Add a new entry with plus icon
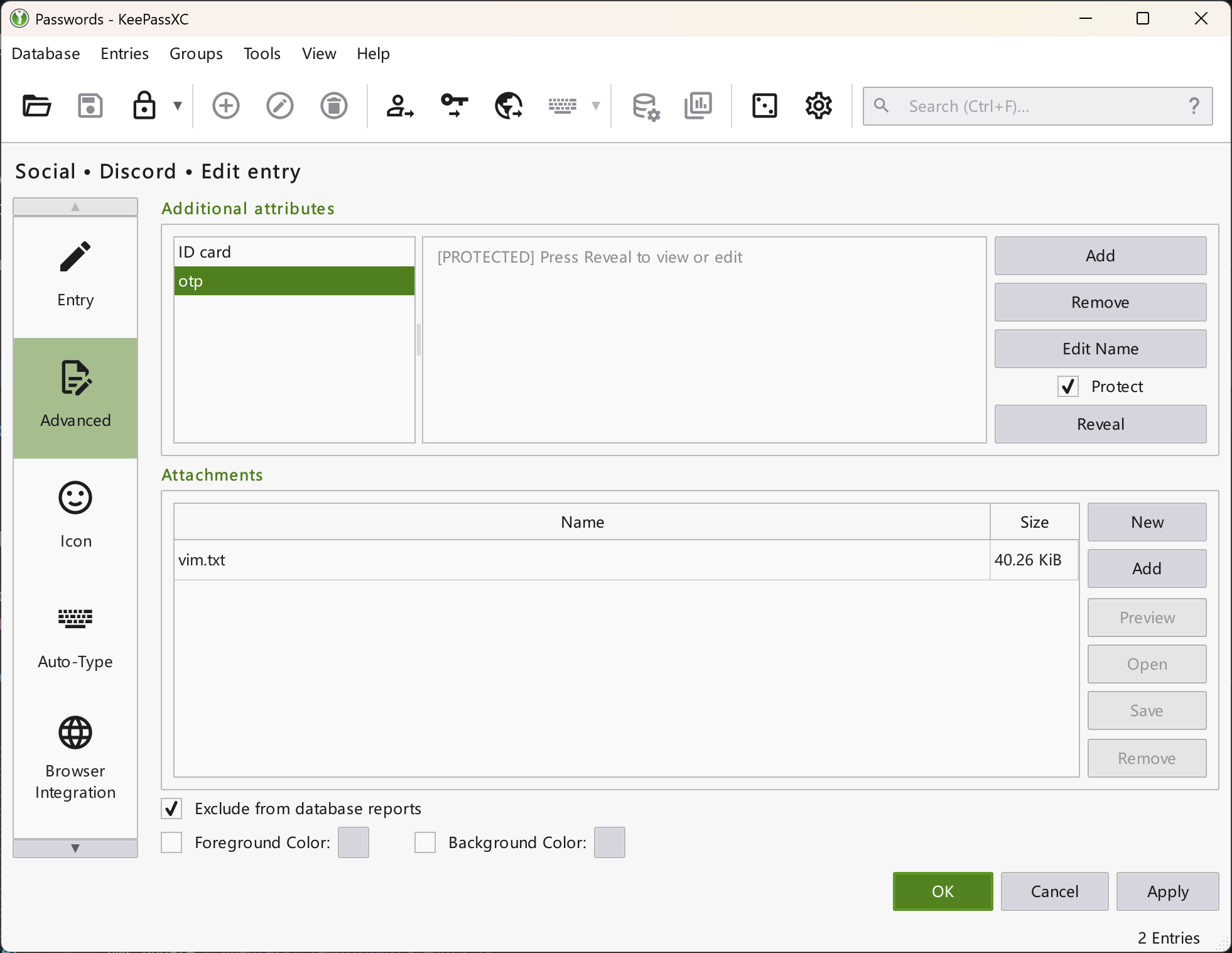This screenshot has height=953, width=1232. coord(226,106)
